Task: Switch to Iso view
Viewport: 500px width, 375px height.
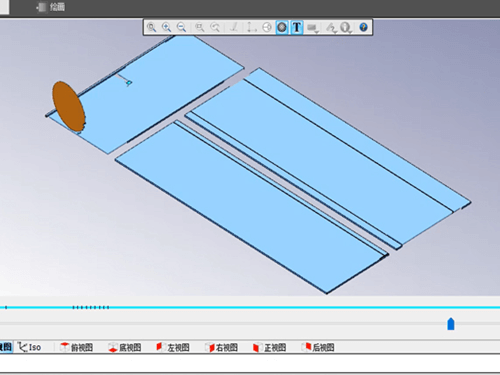Action: point(30,347)
